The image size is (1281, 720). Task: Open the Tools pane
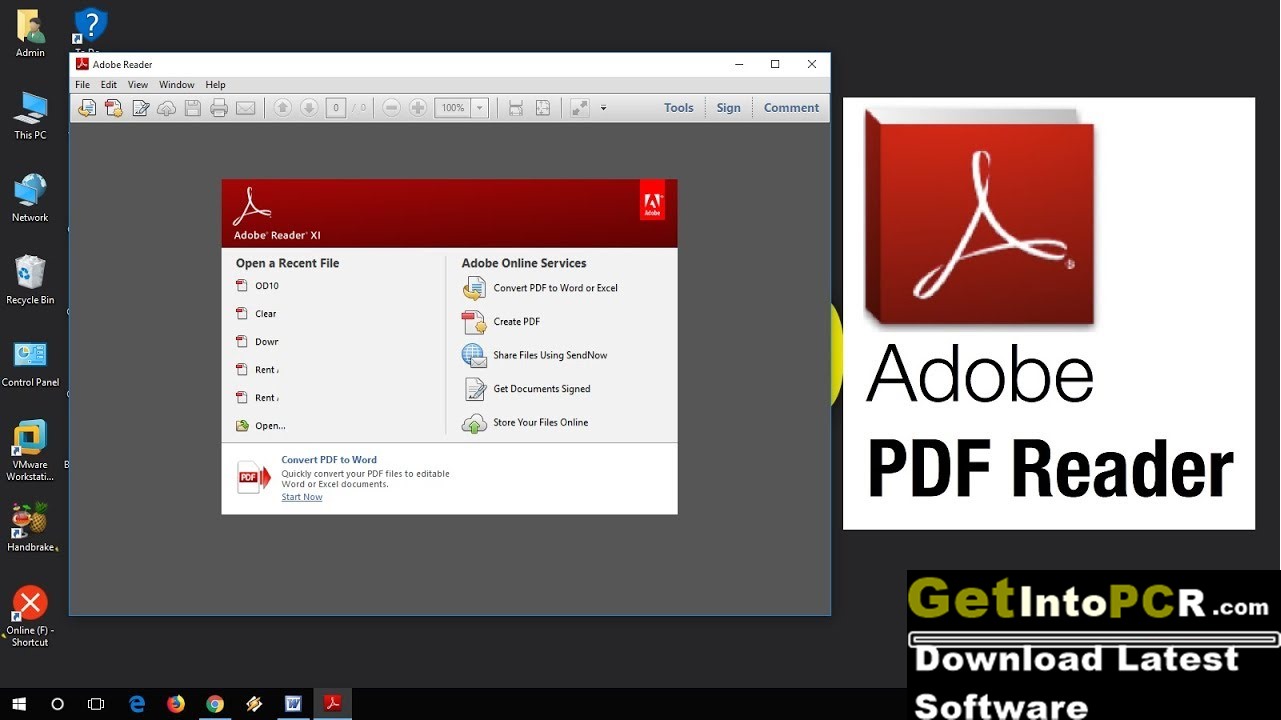tap(678, 108)
